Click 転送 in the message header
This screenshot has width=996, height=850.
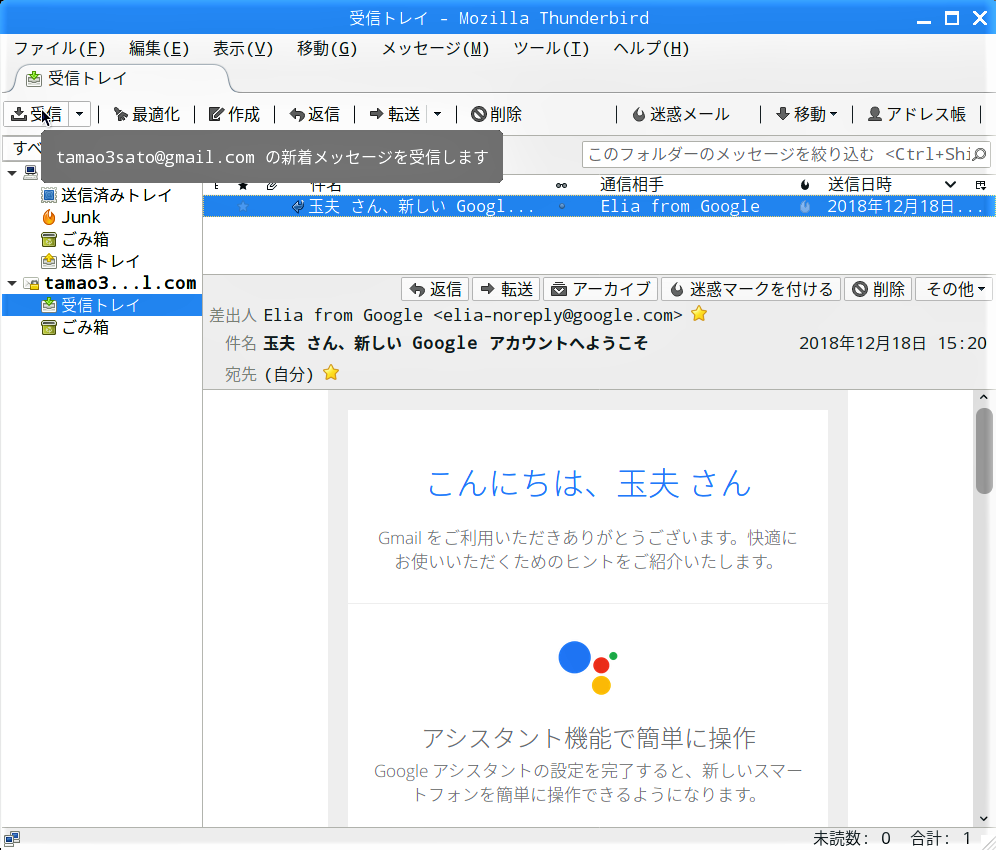tap(506, 289)
